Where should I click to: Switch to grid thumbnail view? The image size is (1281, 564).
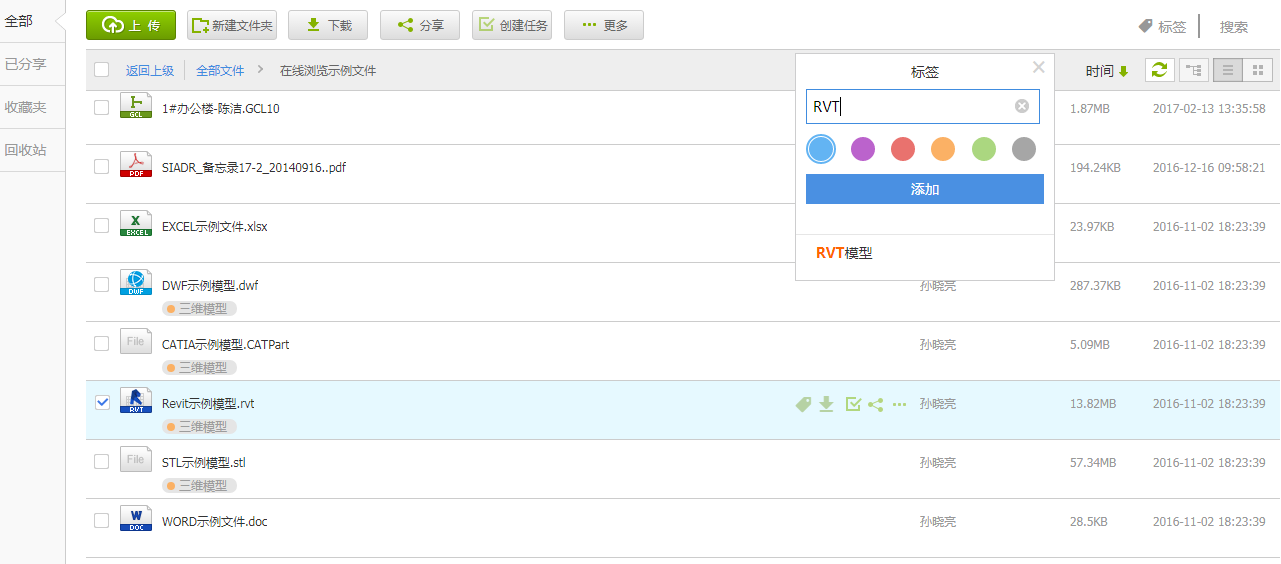click(1257, 70)
